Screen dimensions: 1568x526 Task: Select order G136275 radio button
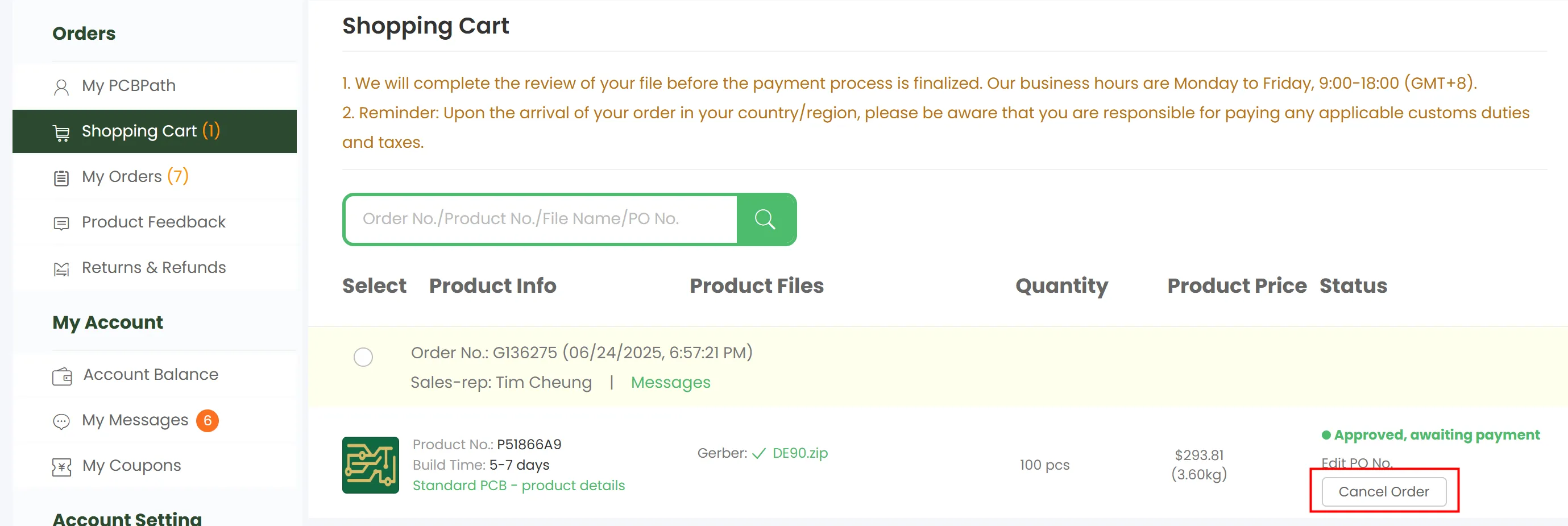click(x=363, y=357)
